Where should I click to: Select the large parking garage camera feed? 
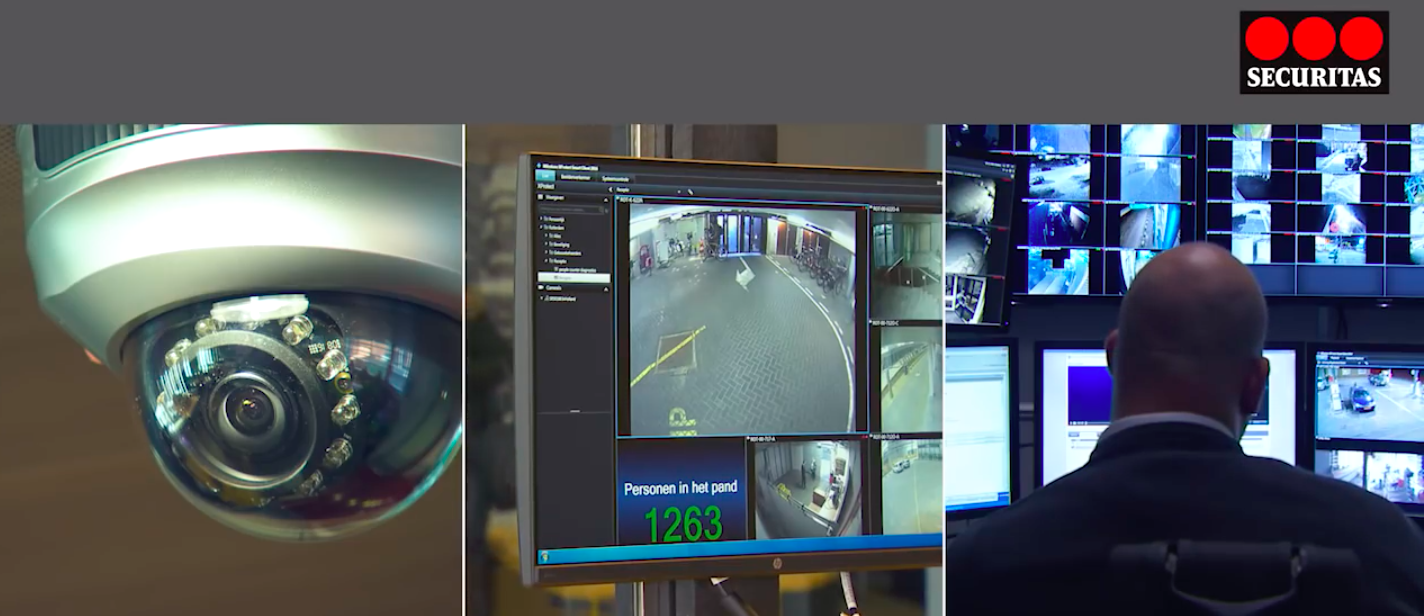coord(741,318)
